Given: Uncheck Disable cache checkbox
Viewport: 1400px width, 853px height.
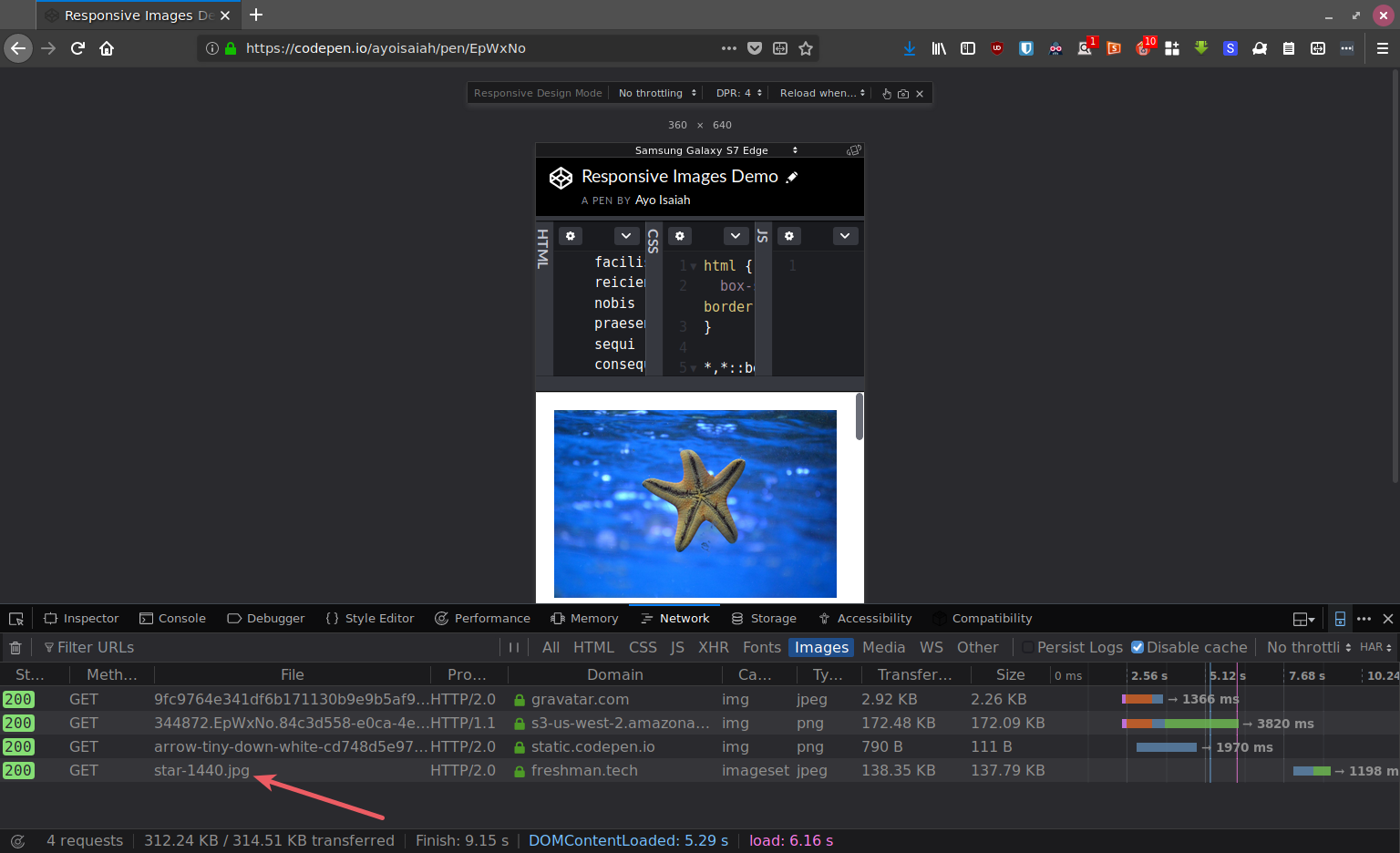Looking at the screenshot, I should [x=1137, y=648].
